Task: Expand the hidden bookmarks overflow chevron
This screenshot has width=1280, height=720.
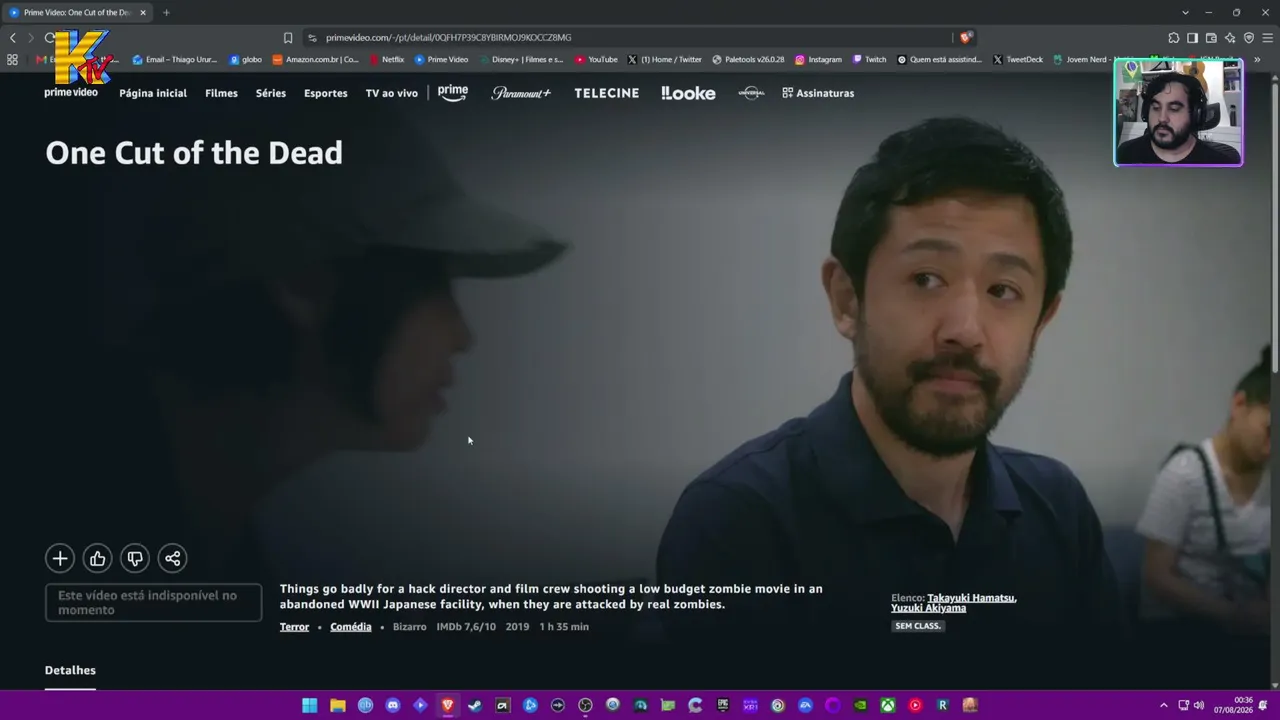Action: click(1257, 60)
